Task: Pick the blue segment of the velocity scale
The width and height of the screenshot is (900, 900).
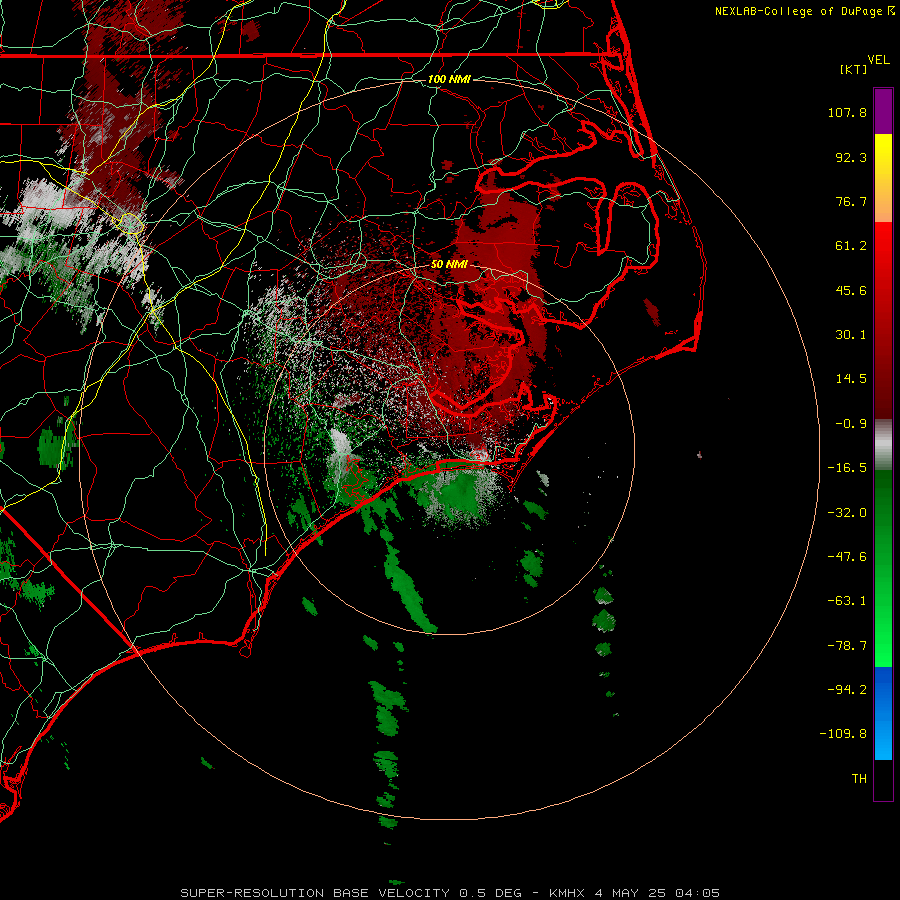Action: coord(883,713)
